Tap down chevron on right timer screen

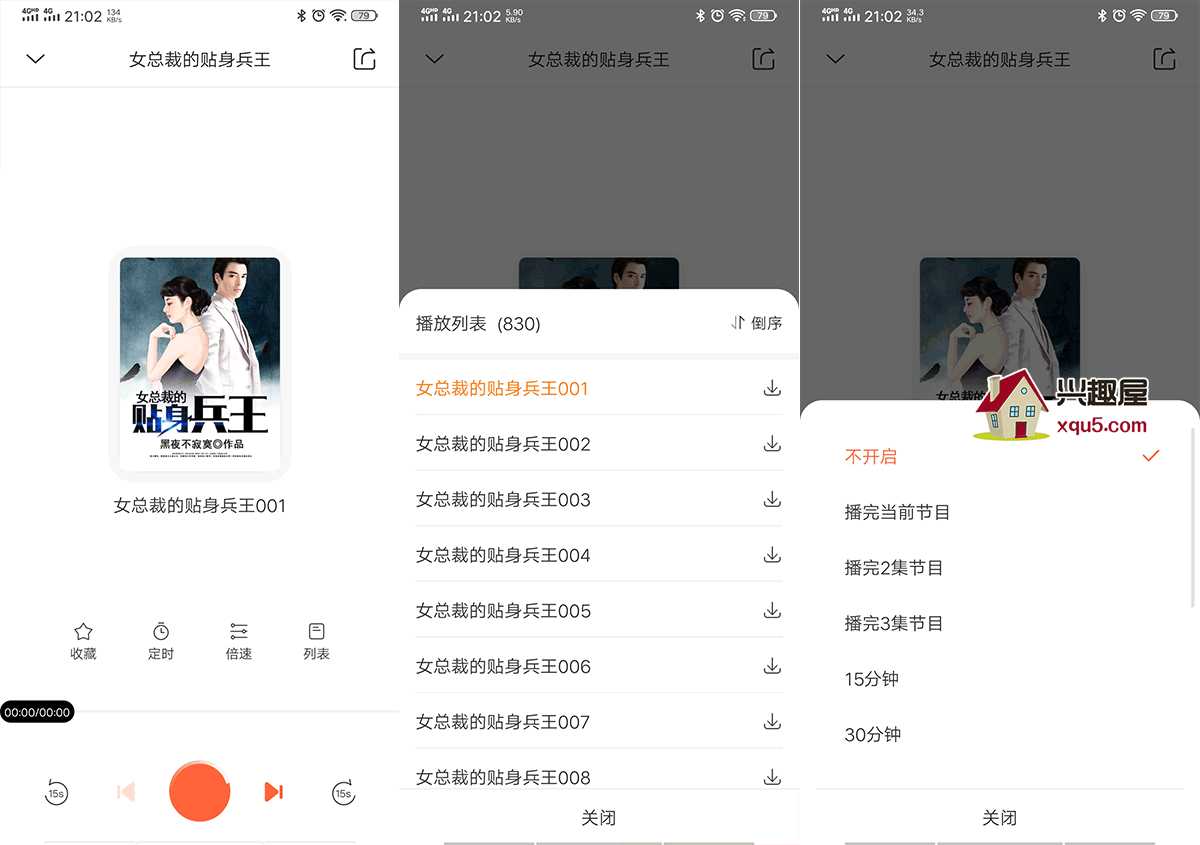(x=835, y=59)
